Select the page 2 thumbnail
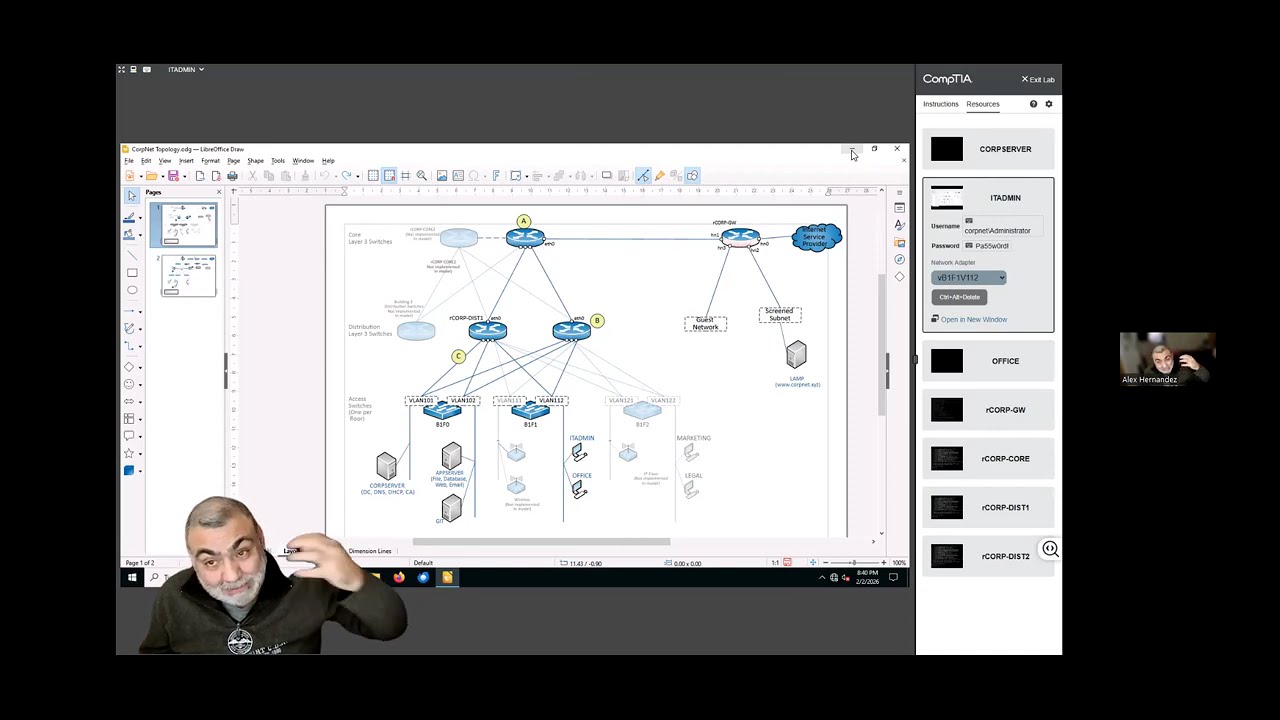 point(188,276)
